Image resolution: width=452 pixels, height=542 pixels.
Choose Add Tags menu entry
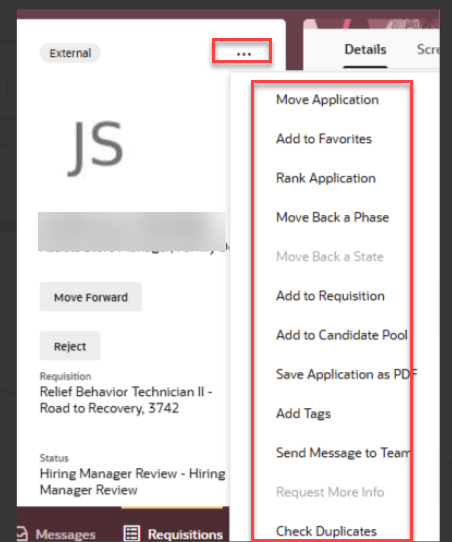click(x=303, y=414)
